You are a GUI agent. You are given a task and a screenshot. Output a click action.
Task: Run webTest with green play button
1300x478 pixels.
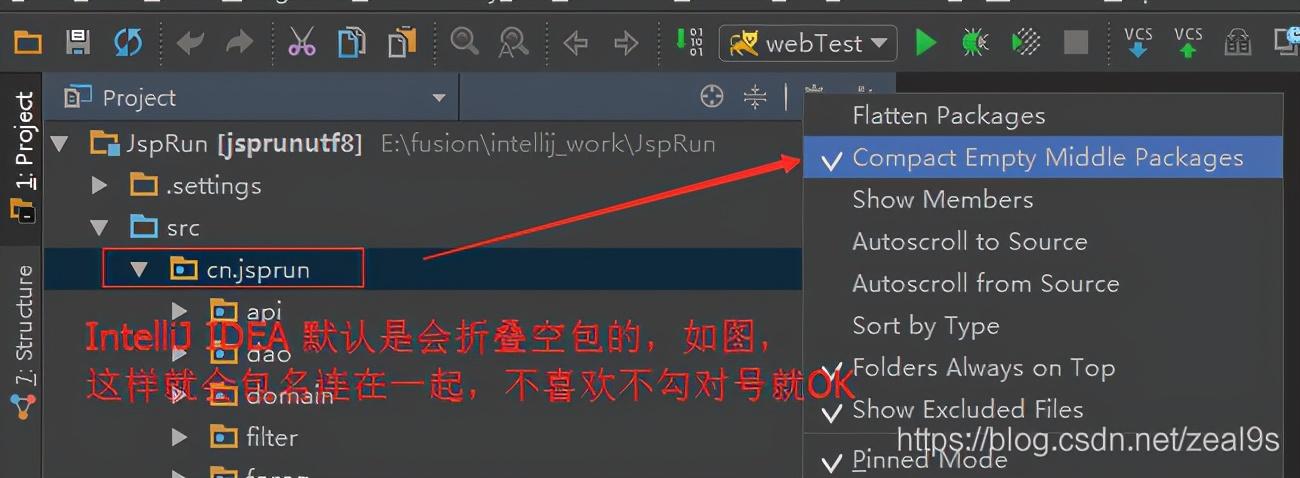pyautogui.click(x=926, y=43)
